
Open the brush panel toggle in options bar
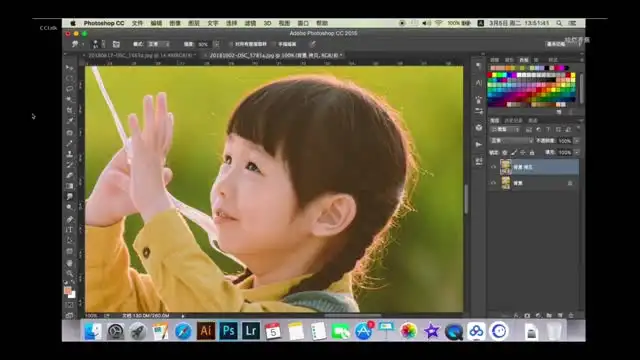coord(116,44)
